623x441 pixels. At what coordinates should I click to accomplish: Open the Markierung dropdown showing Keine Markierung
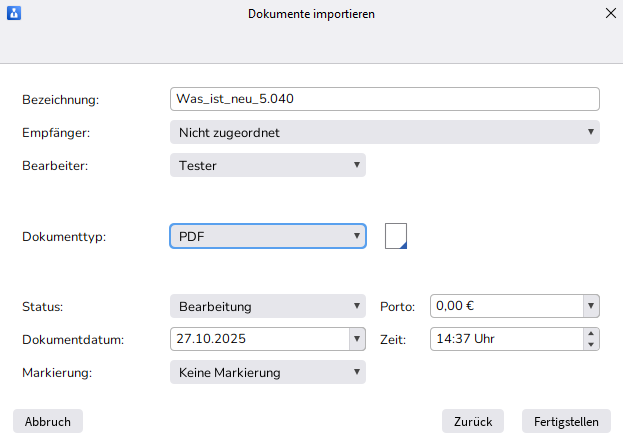point(268,372)
